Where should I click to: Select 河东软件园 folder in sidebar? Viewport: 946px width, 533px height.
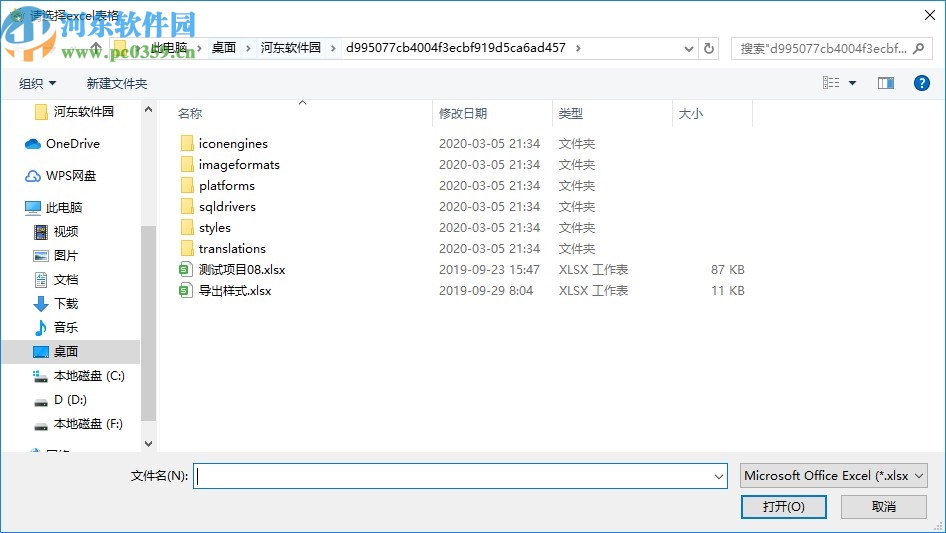74,112
